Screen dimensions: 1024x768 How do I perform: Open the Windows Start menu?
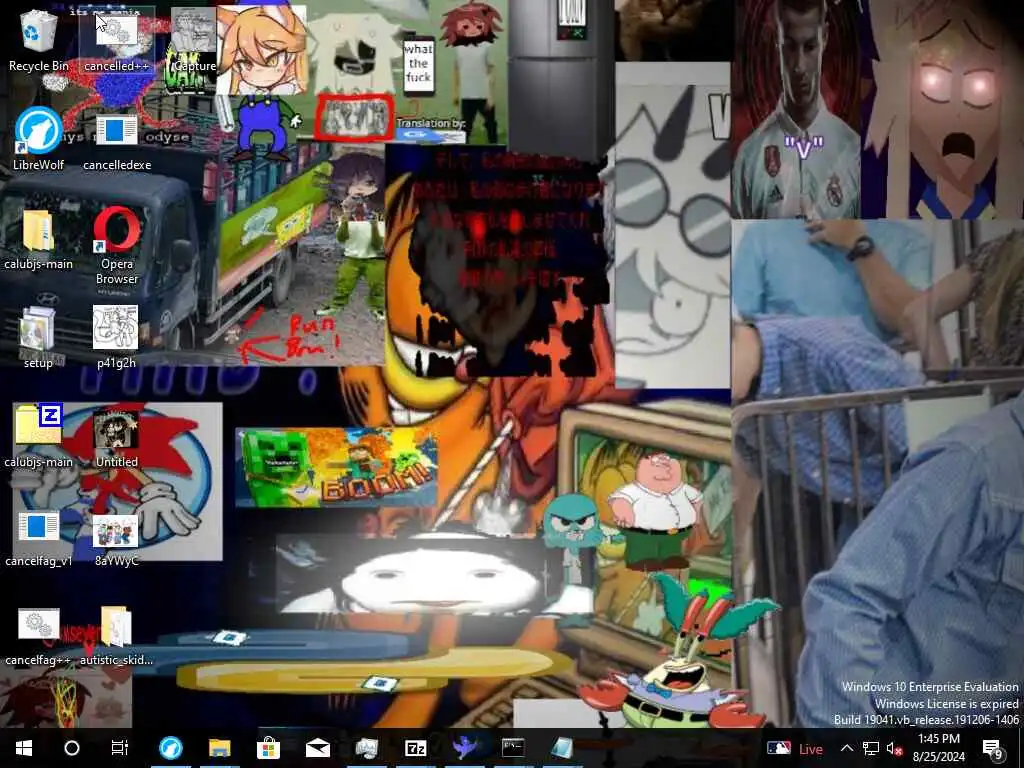[24, 748]
